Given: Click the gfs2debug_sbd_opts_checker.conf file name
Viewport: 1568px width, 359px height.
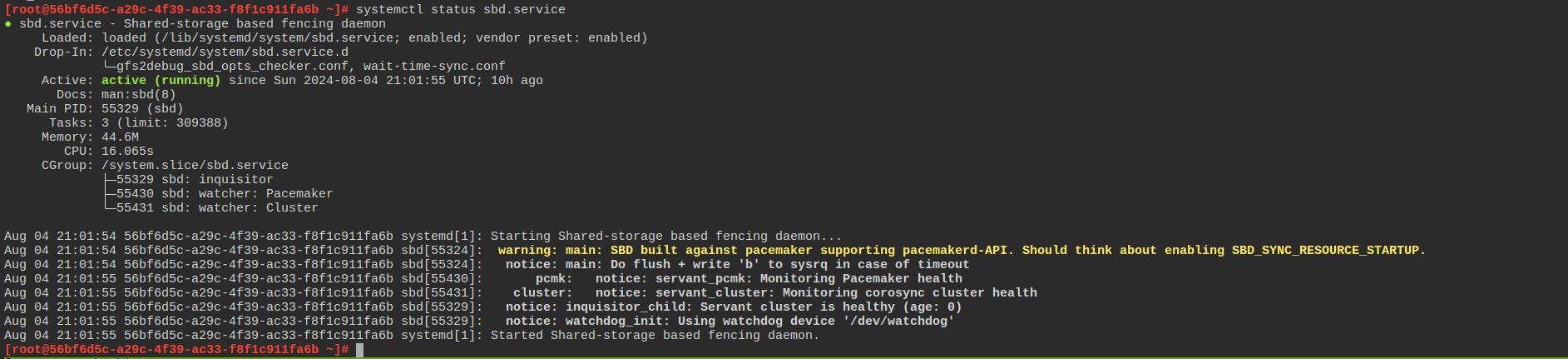Looking at the screenshot, I should coord(233,66).
